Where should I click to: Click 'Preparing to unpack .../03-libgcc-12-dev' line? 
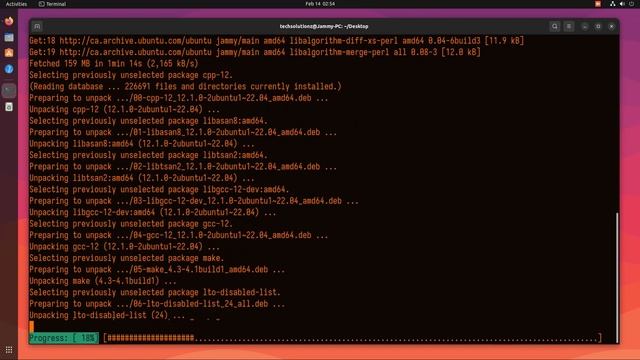pyautogui.click(x=194, y=201)
